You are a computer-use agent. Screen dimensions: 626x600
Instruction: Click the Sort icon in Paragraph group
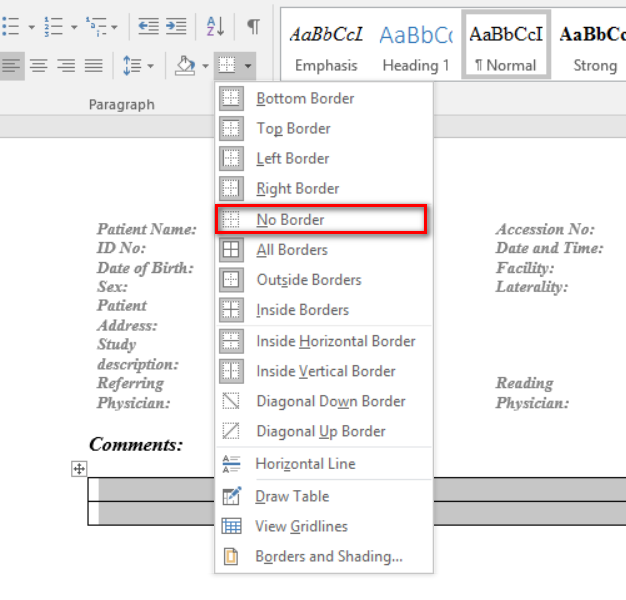click(x=215, y=27)
